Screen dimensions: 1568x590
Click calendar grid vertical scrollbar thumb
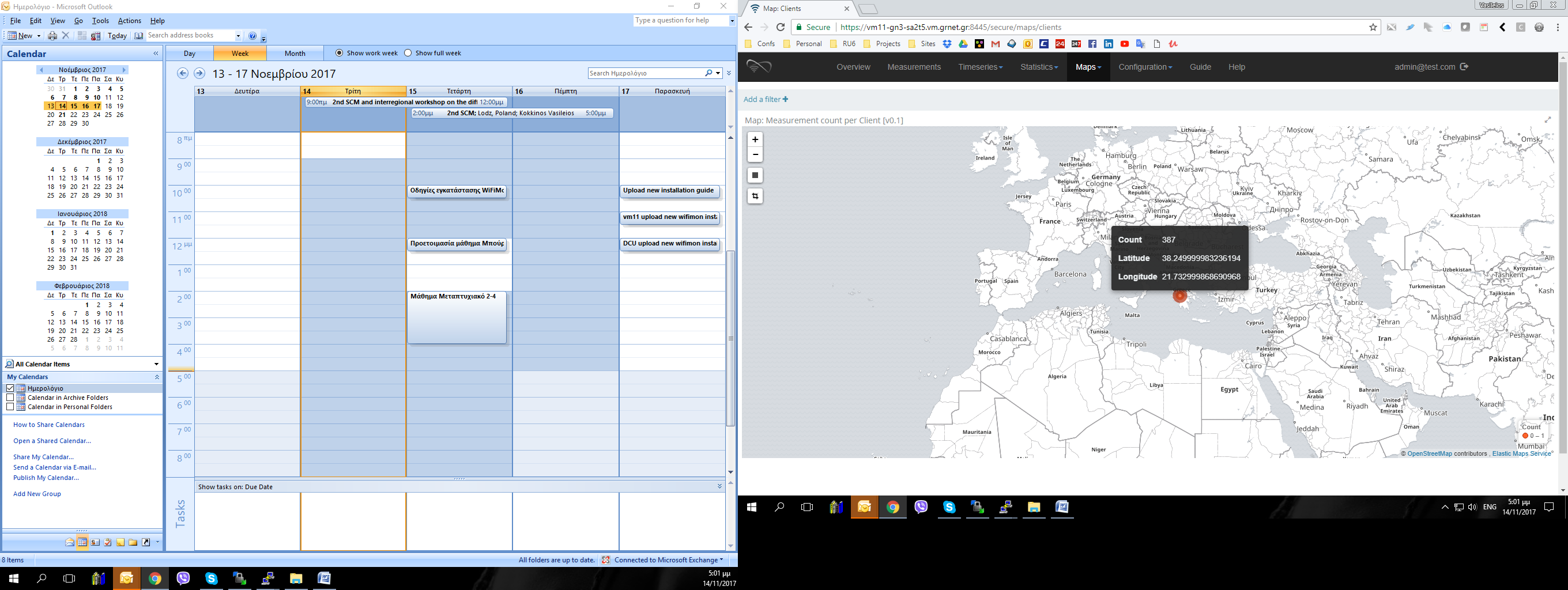pyautogui.click(x=730, y=338)
